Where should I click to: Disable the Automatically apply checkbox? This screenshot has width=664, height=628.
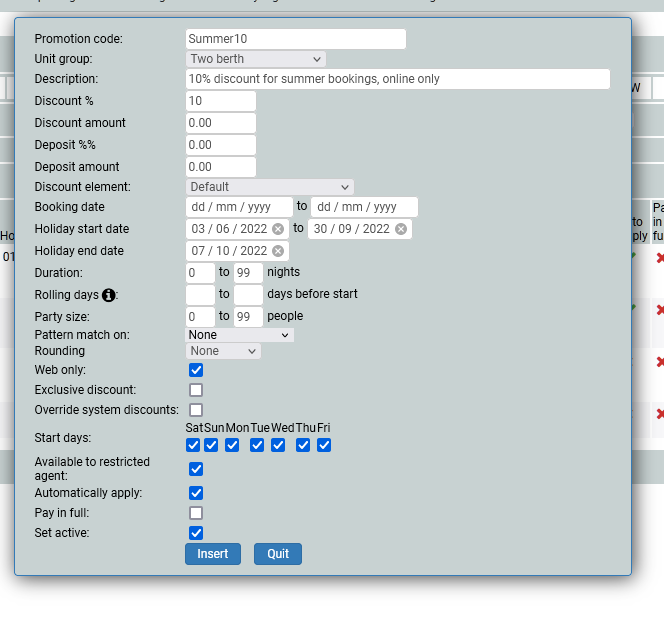pos(196,493)
